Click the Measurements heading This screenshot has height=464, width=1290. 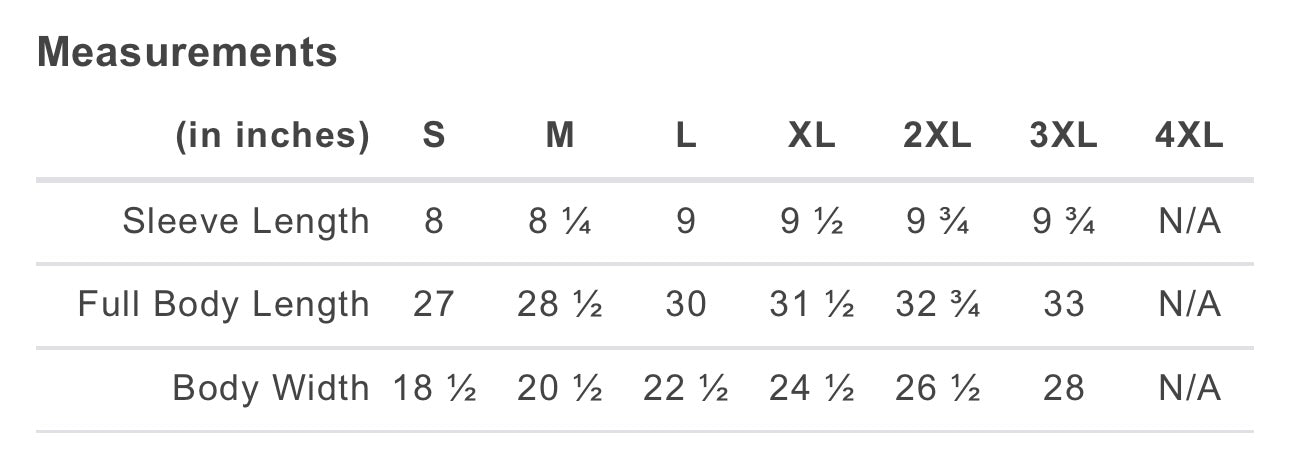coord(187,52)
